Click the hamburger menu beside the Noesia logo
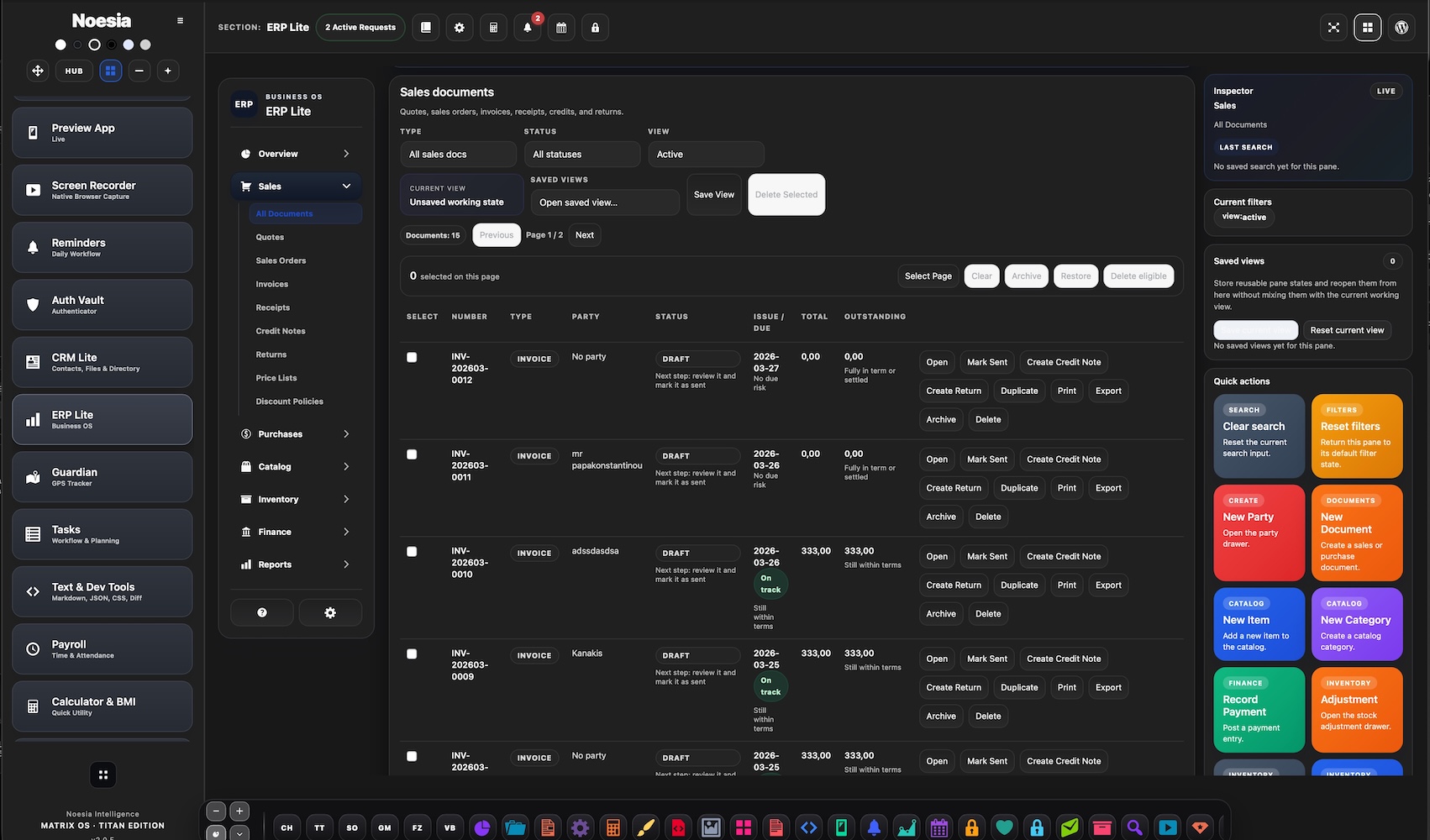Image resolution: width=1430 pixels, height=840 pixels. pos(180,20)
